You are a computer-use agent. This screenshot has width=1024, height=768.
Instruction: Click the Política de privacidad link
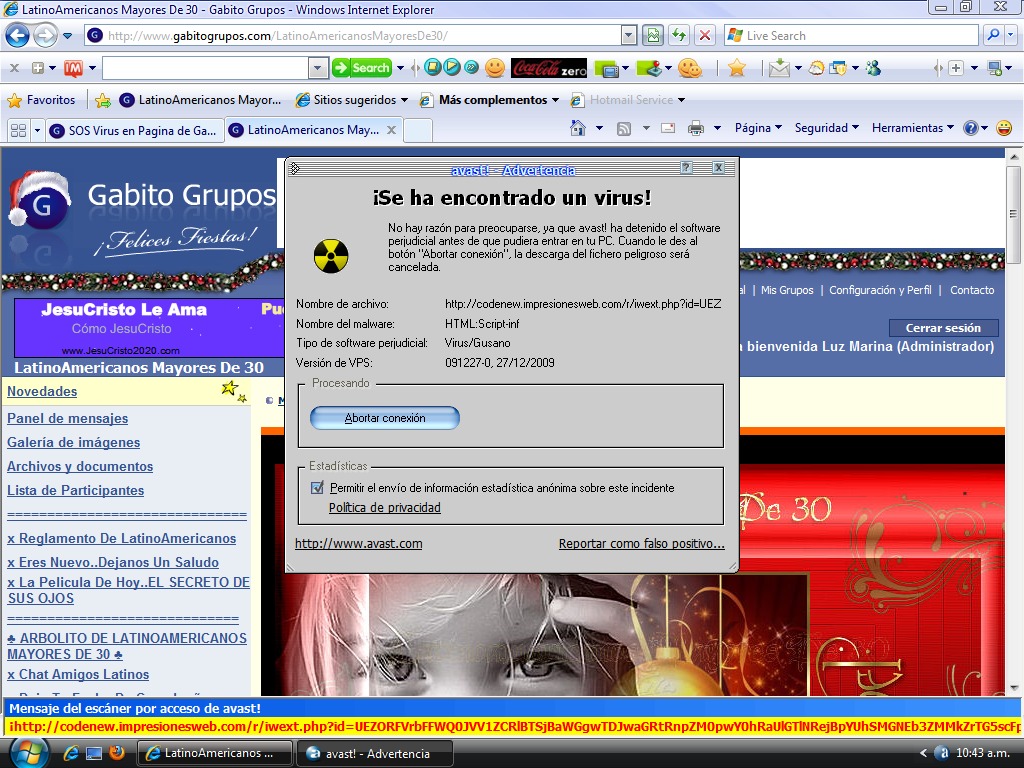pos(385,508)
